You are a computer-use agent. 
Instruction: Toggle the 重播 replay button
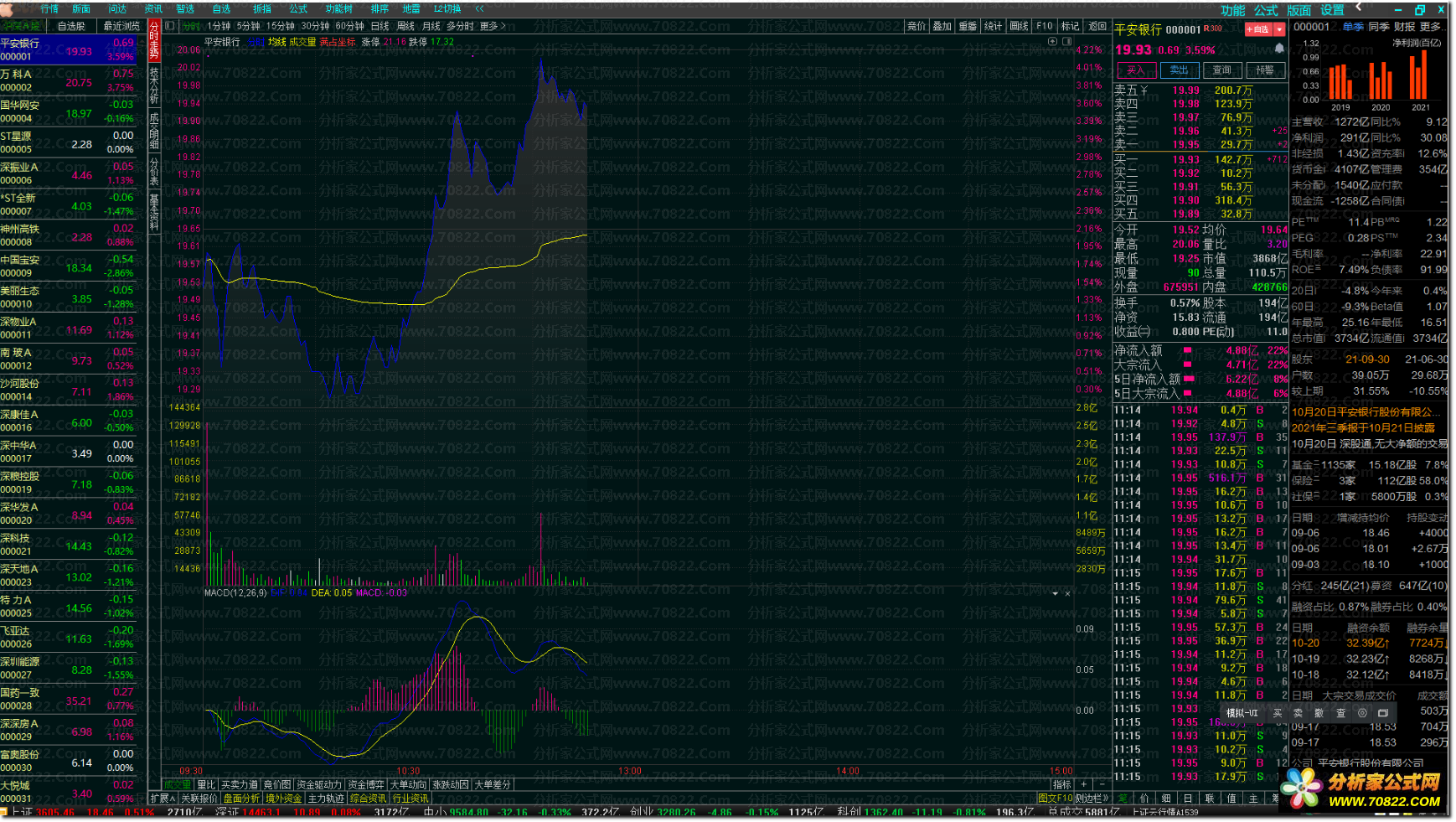[968, 26]
